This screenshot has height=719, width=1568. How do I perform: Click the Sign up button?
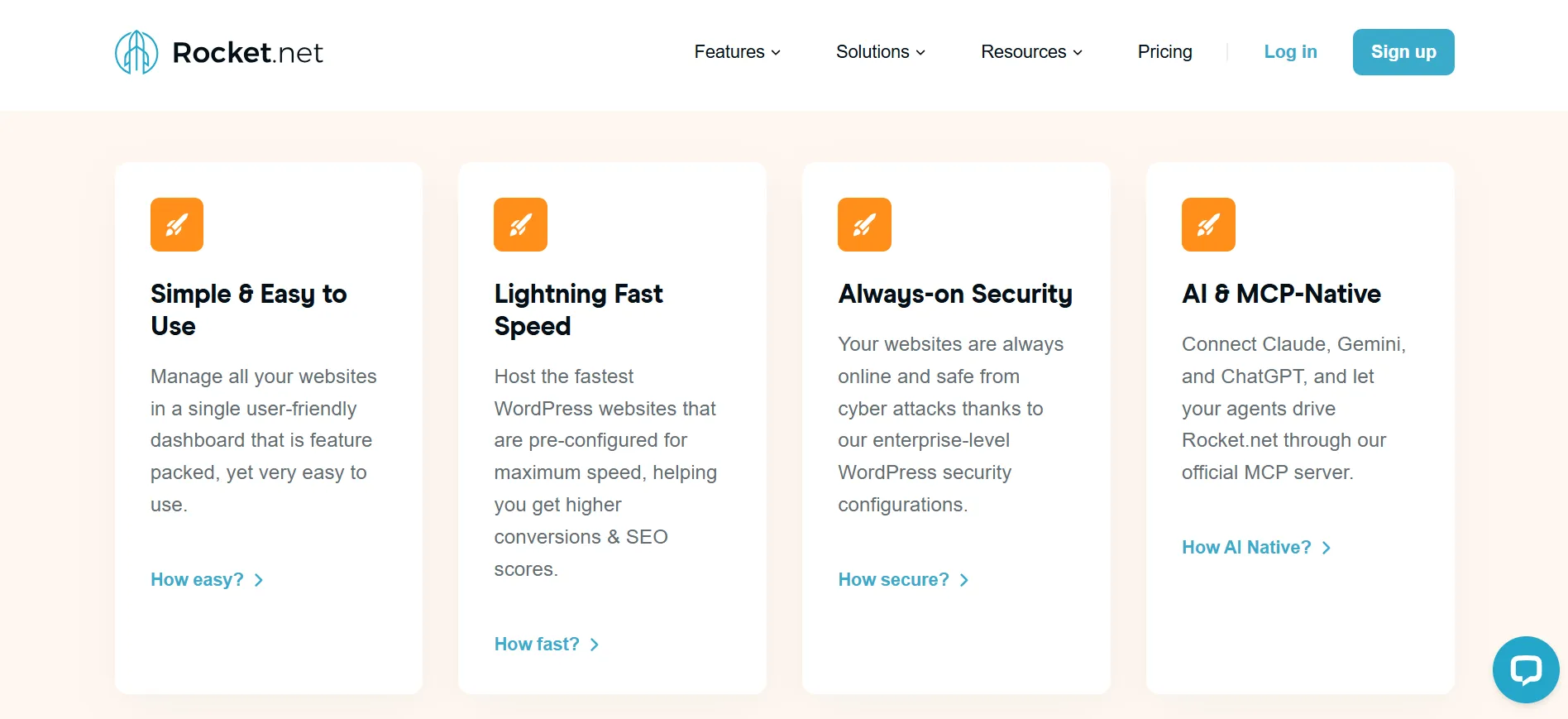1403,52
